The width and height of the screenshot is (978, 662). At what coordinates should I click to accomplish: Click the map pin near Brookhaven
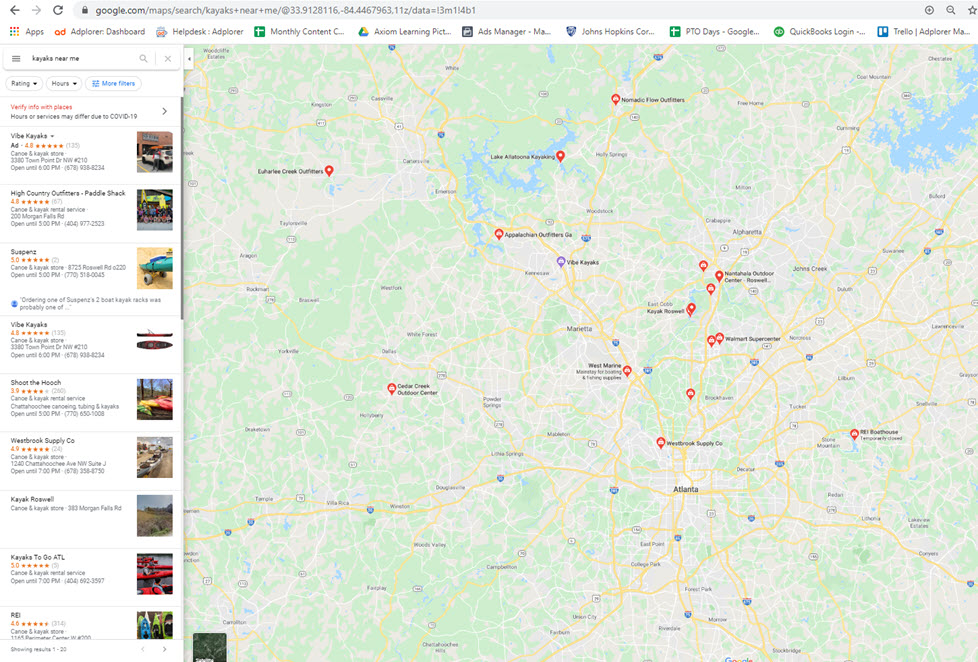[x=690, y=394]
